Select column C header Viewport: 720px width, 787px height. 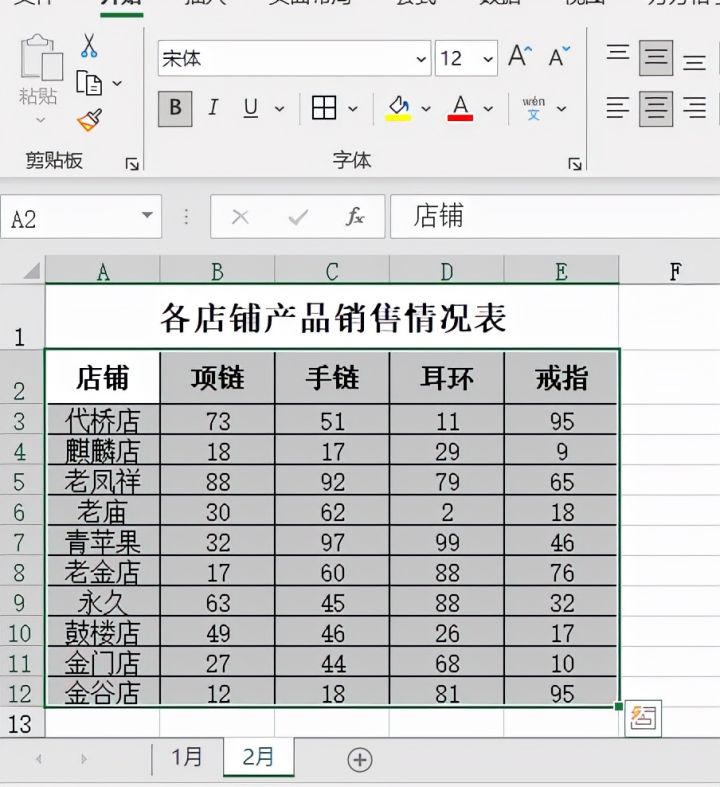[332, 272]
